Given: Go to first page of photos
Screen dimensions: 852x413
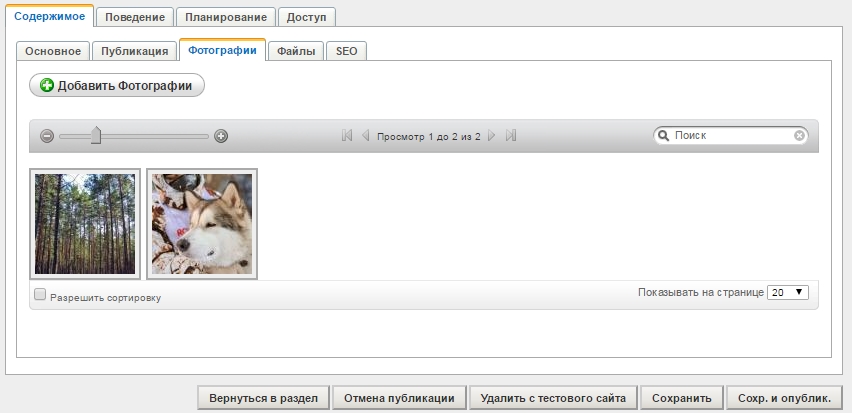Looking at the screenshot, I should pos(347,135).
